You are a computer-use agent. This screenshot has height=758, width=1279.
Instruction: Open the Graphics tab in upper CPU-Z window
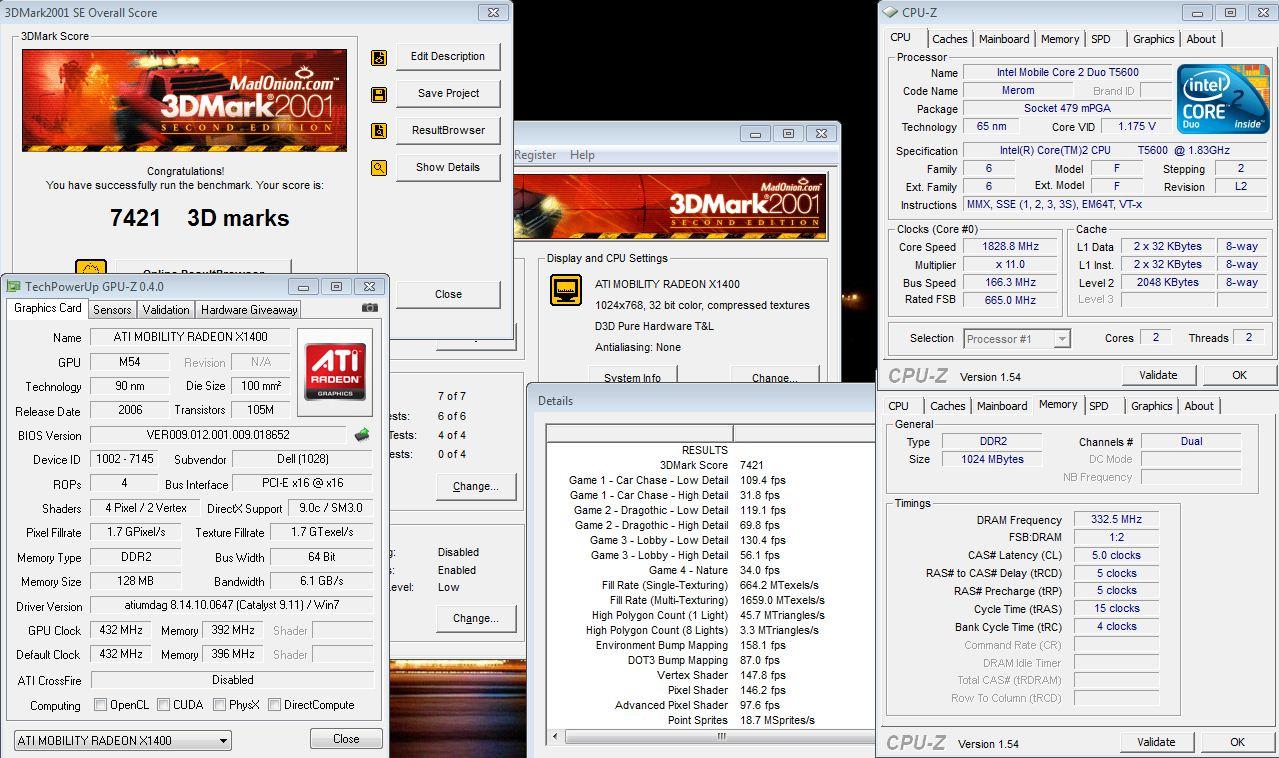tap(1153, 39)
